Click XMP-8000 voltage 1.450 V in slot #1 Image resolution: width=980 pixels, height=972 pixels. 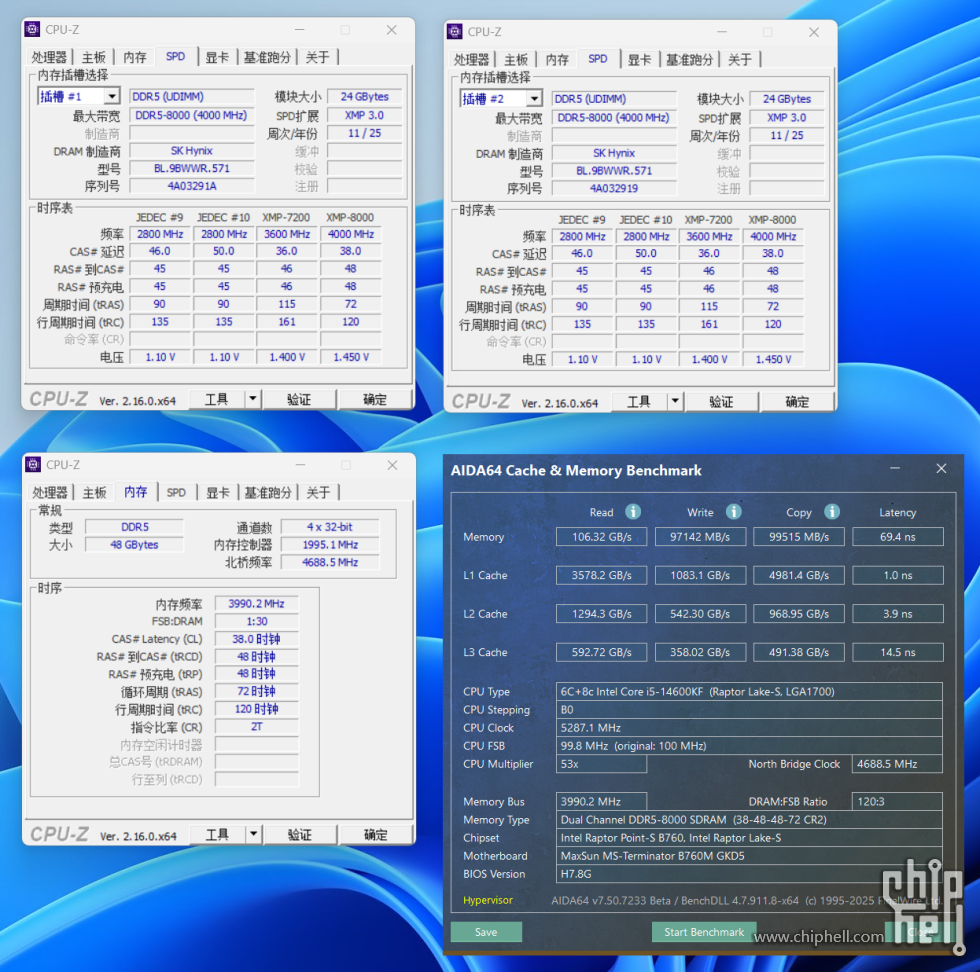351,357
